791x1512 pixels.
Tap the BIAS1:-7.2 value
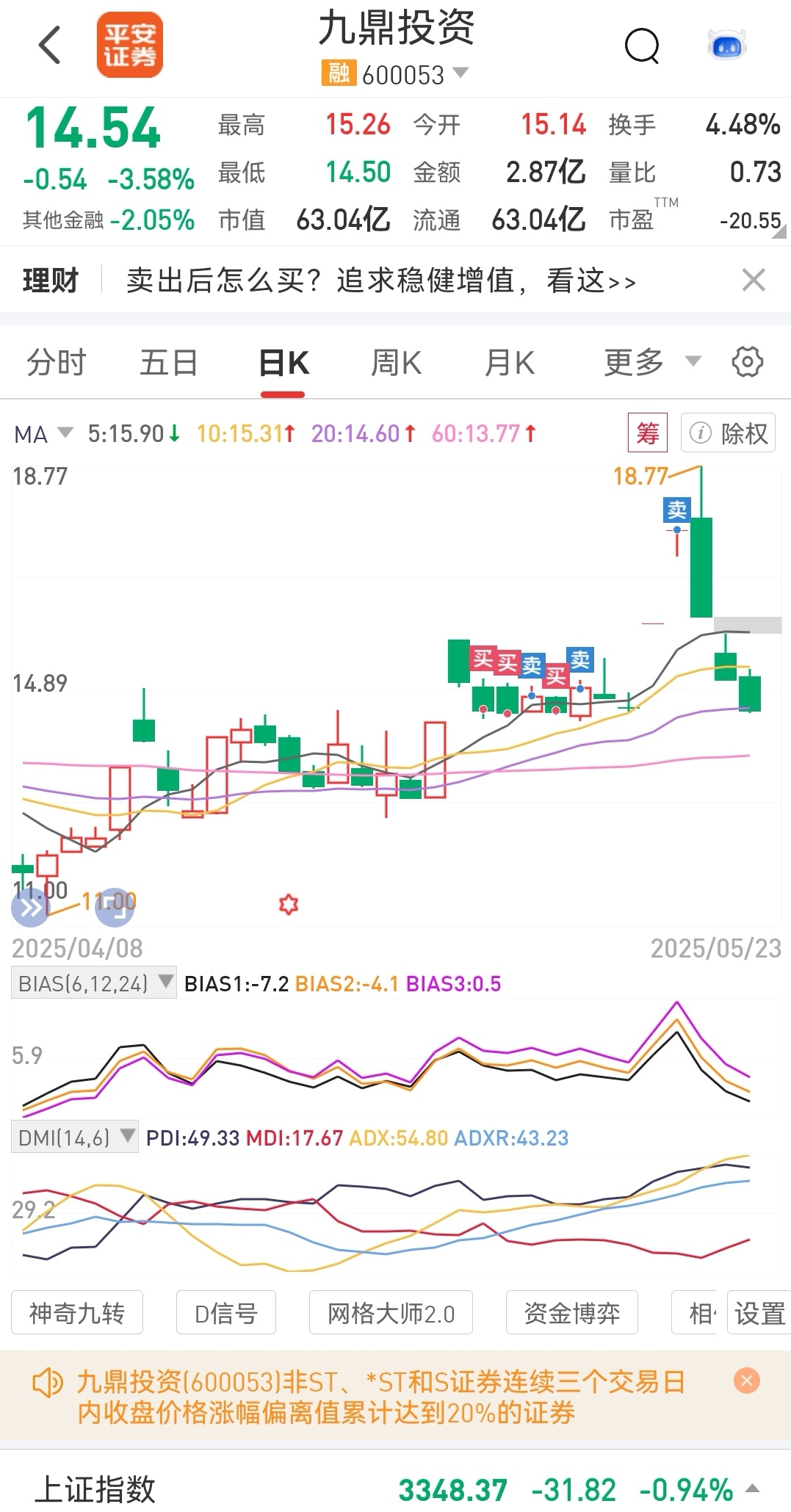point(236,984)
